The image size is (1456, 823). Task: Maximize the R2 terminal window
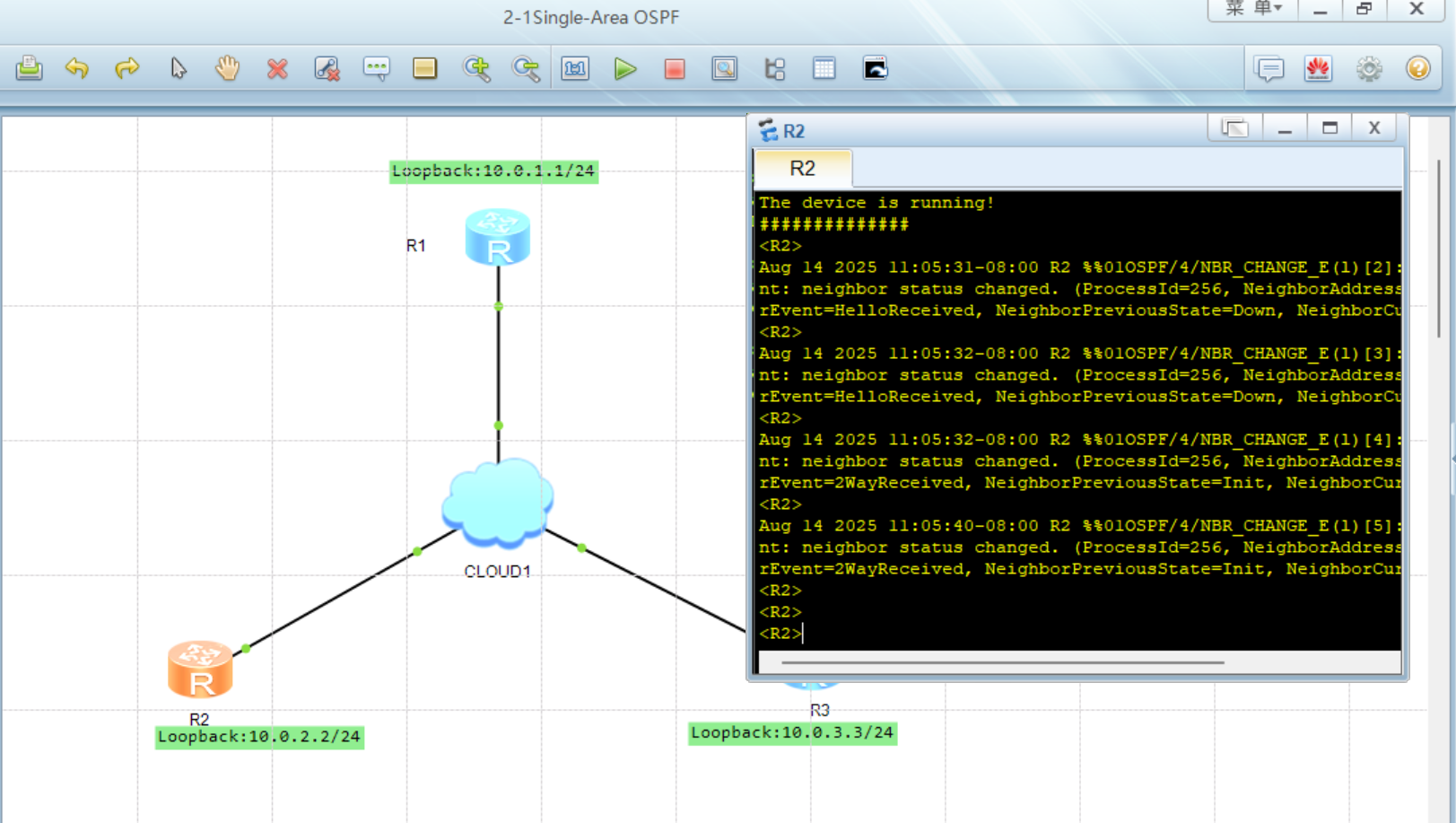click(1330, 128)
